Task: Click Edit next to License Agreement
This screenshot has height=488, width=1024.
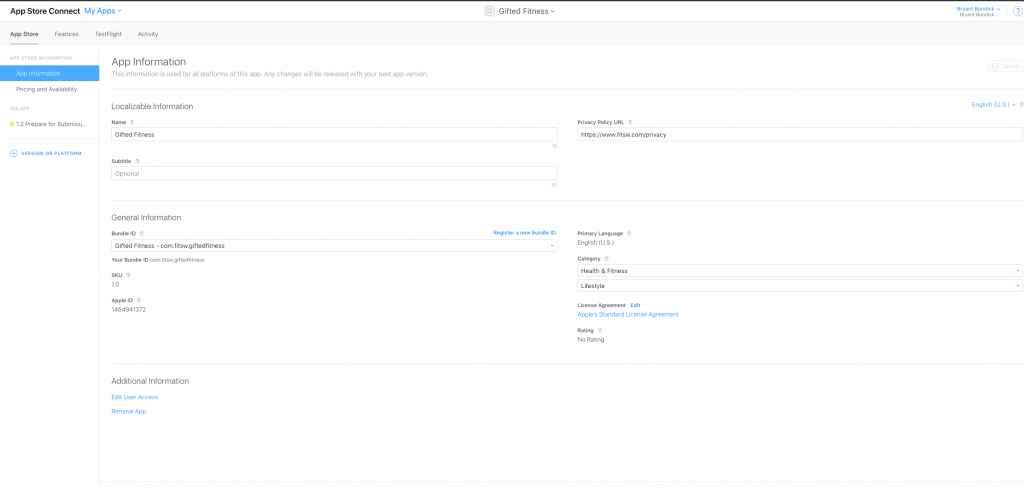Action: [x=635, y=305]
